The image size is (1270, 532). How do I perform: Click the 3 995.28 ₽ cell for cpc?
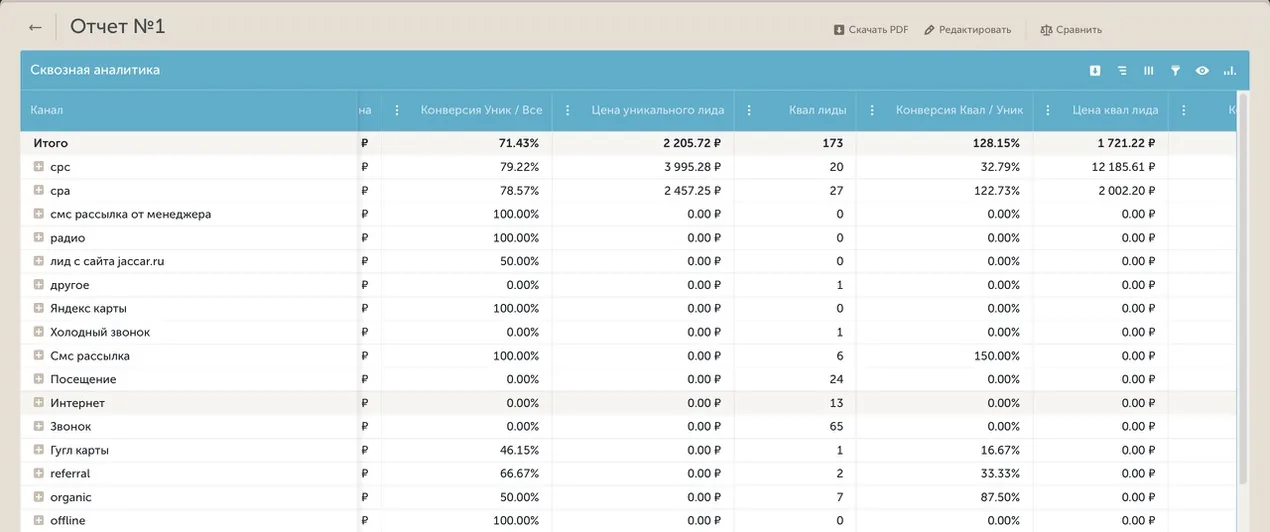(x=692, y=167)
